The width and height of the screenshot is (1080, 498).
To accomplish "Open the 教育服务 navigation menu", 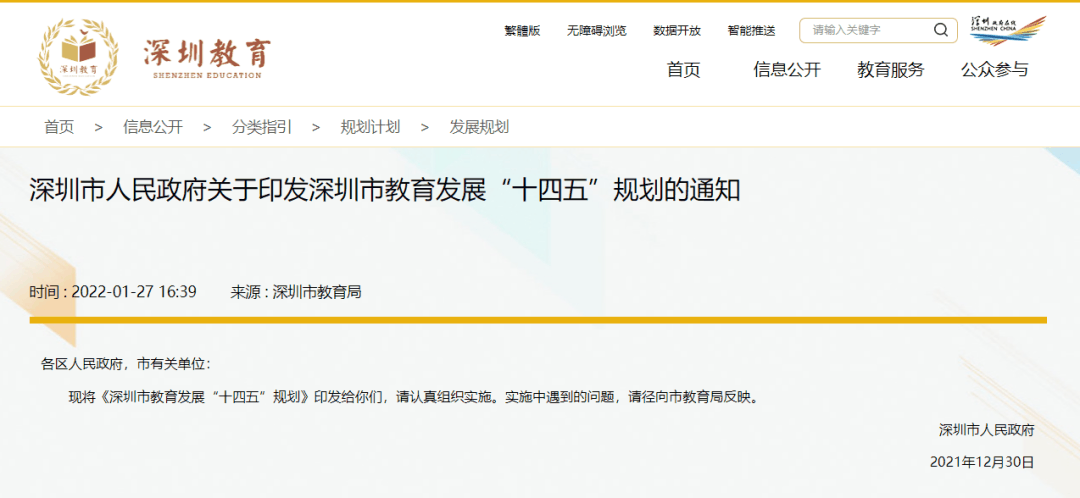I will click(x=891, y=70).
